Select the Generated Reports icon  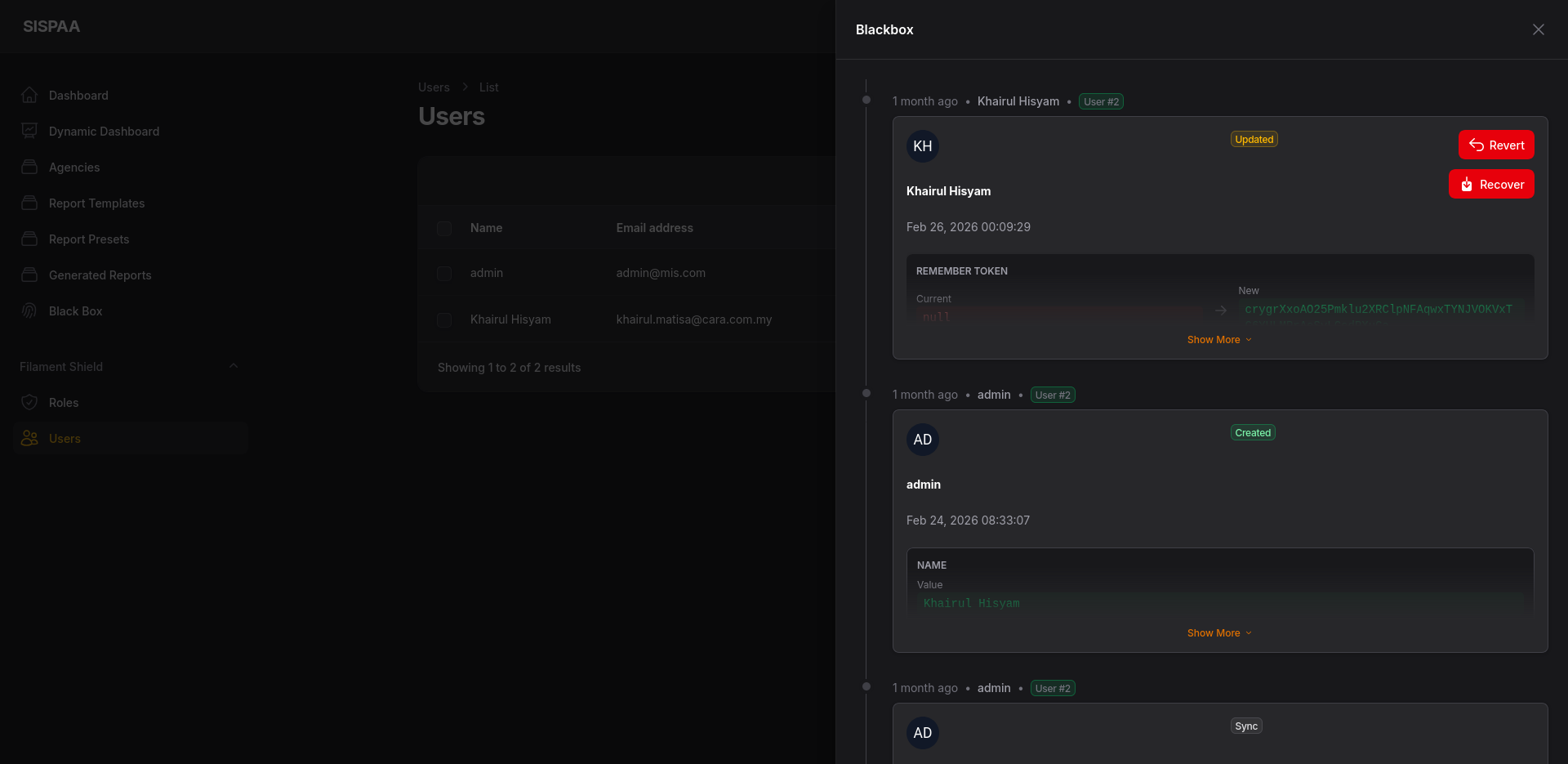pos(29,275)
